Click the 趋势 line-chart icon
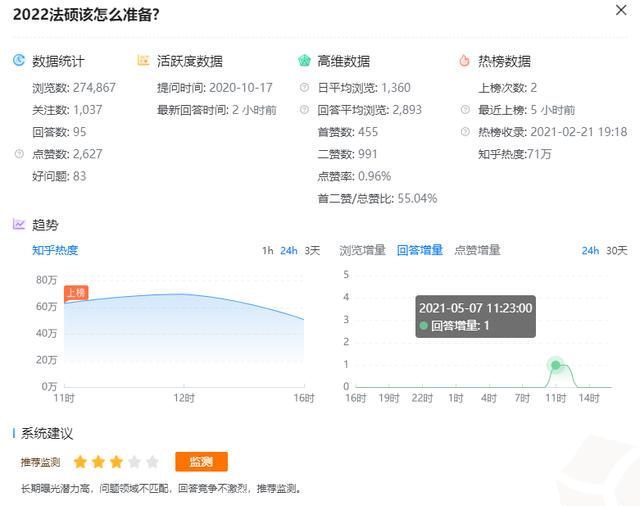640x506 pixels. point(19,224)
